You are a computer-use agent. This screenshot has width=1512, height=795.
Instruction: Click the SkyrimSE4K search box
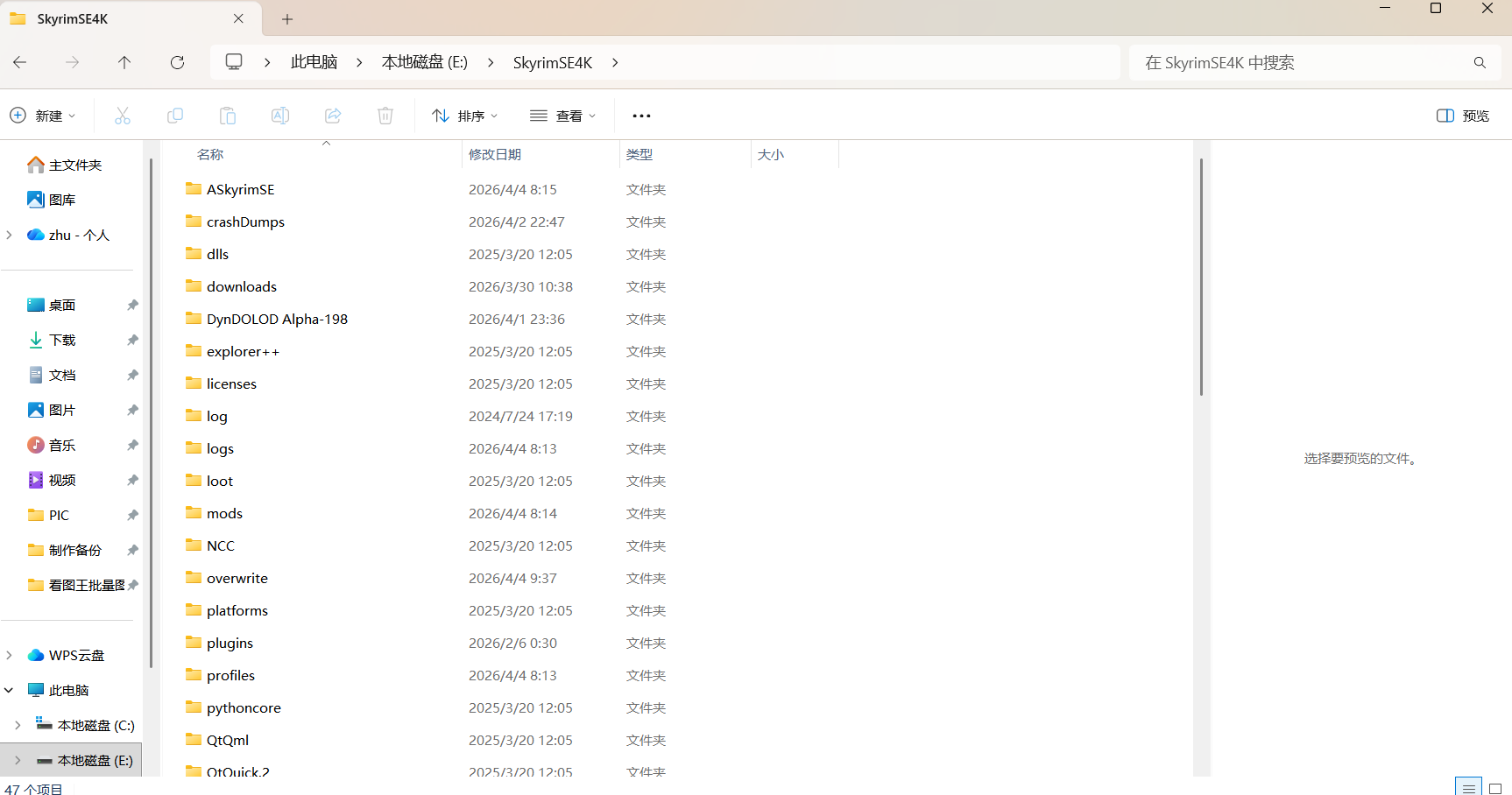pos(1305,62)
